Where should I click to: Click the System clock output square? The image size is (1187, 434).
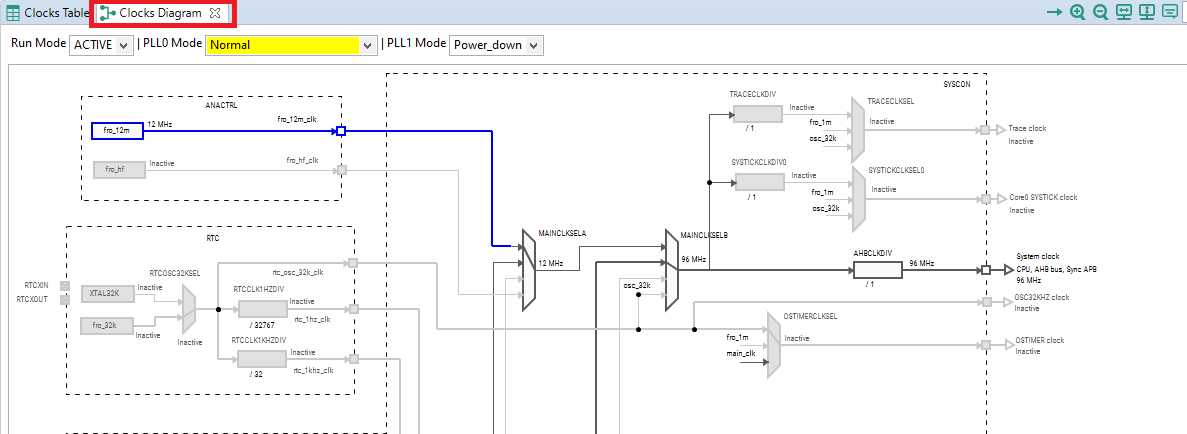point(986,270)
